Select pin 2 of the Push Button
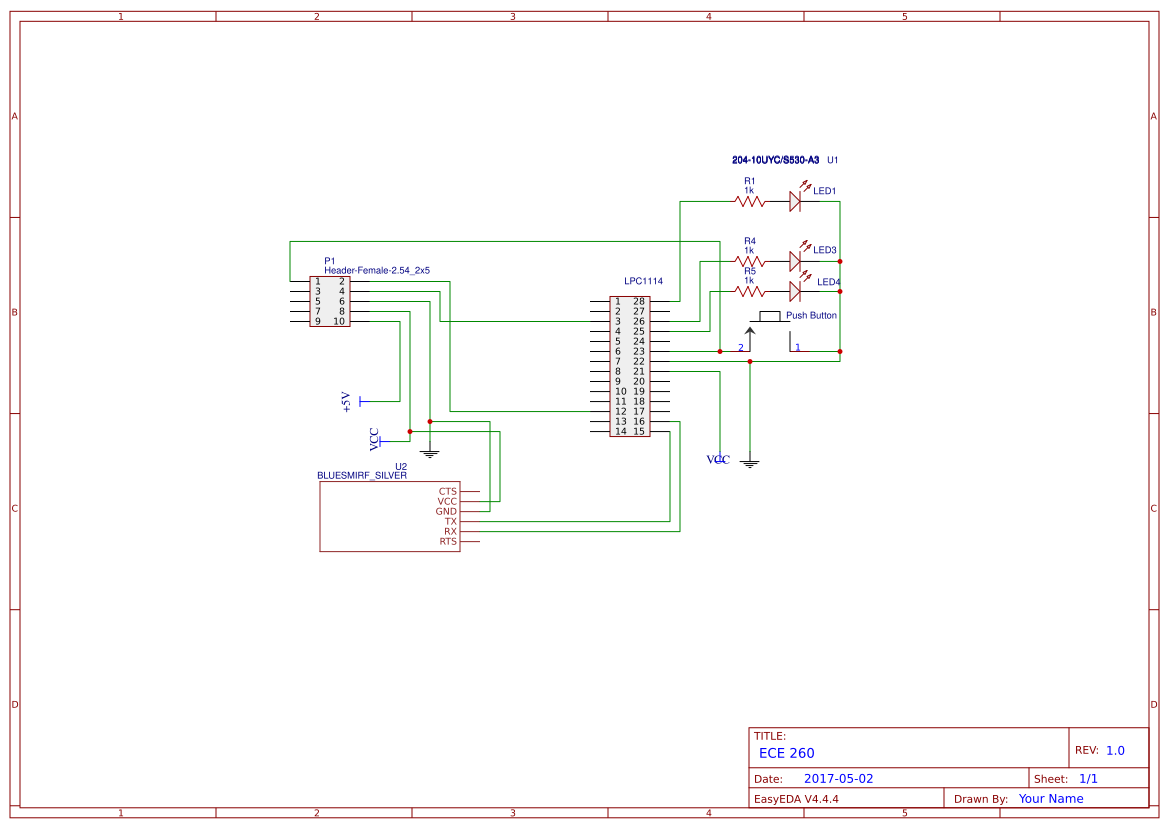 [742, 347]
